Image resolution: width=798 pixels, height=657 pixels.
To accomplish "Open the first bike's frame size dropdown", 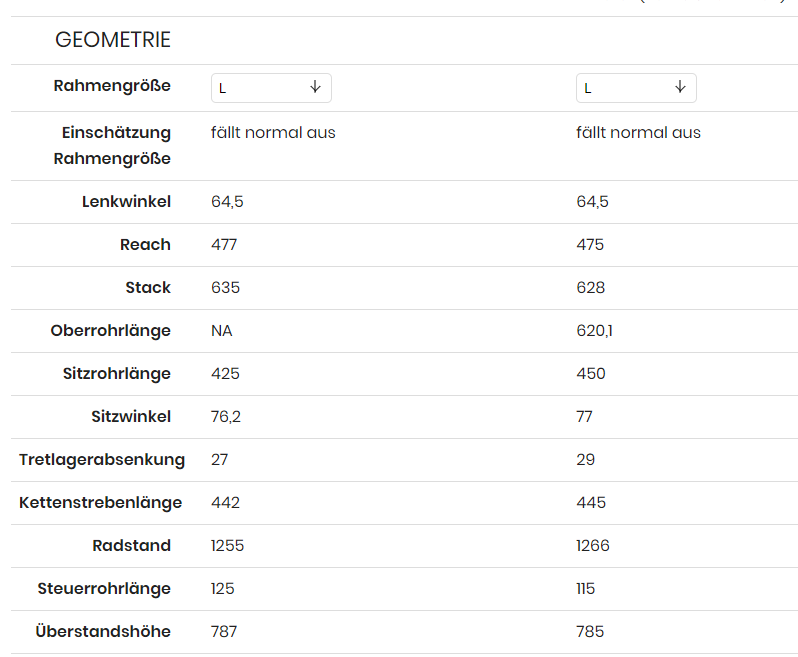I will 270,88.
